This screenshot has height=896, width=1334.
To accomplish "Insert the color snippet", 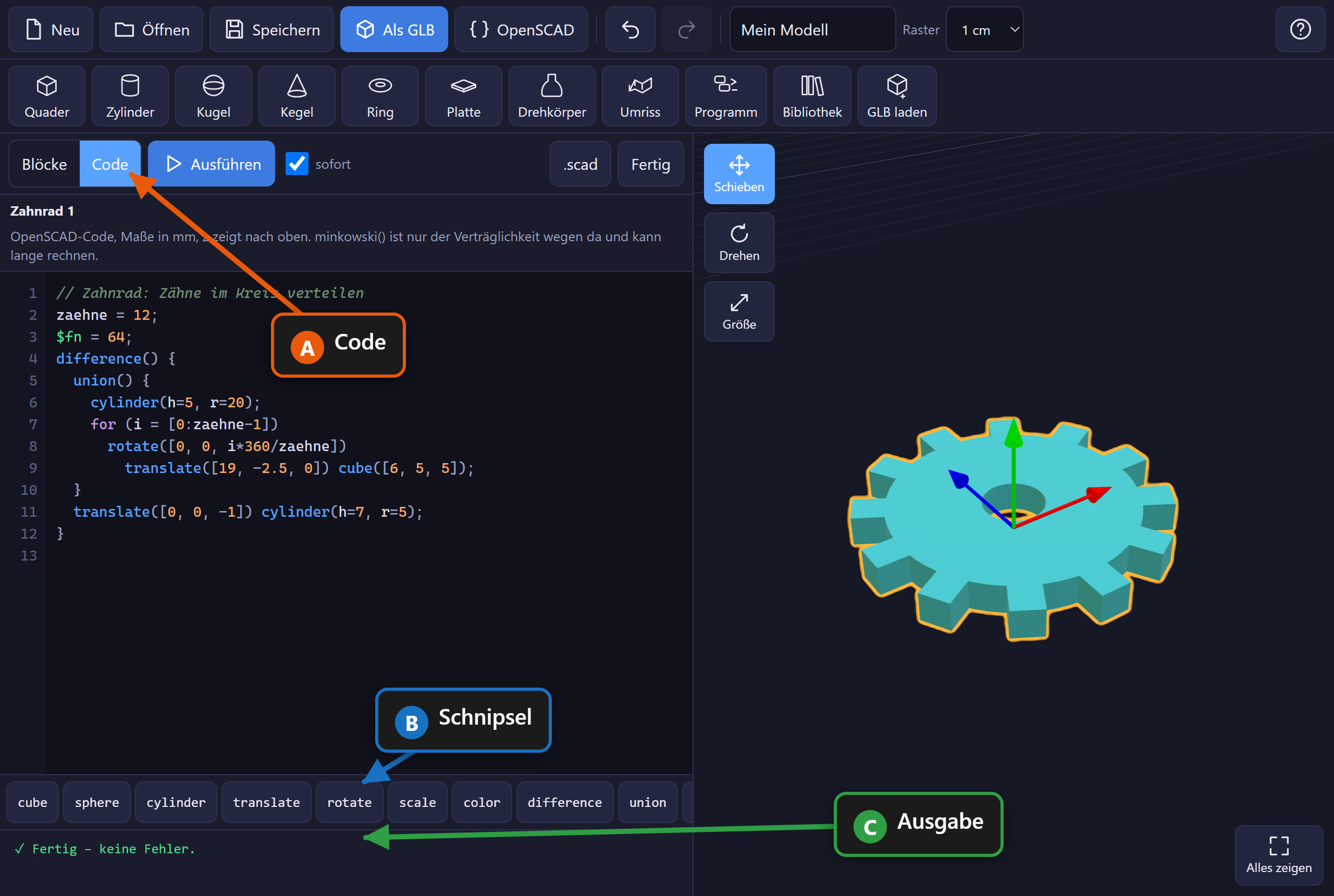I will click(482, 802).
